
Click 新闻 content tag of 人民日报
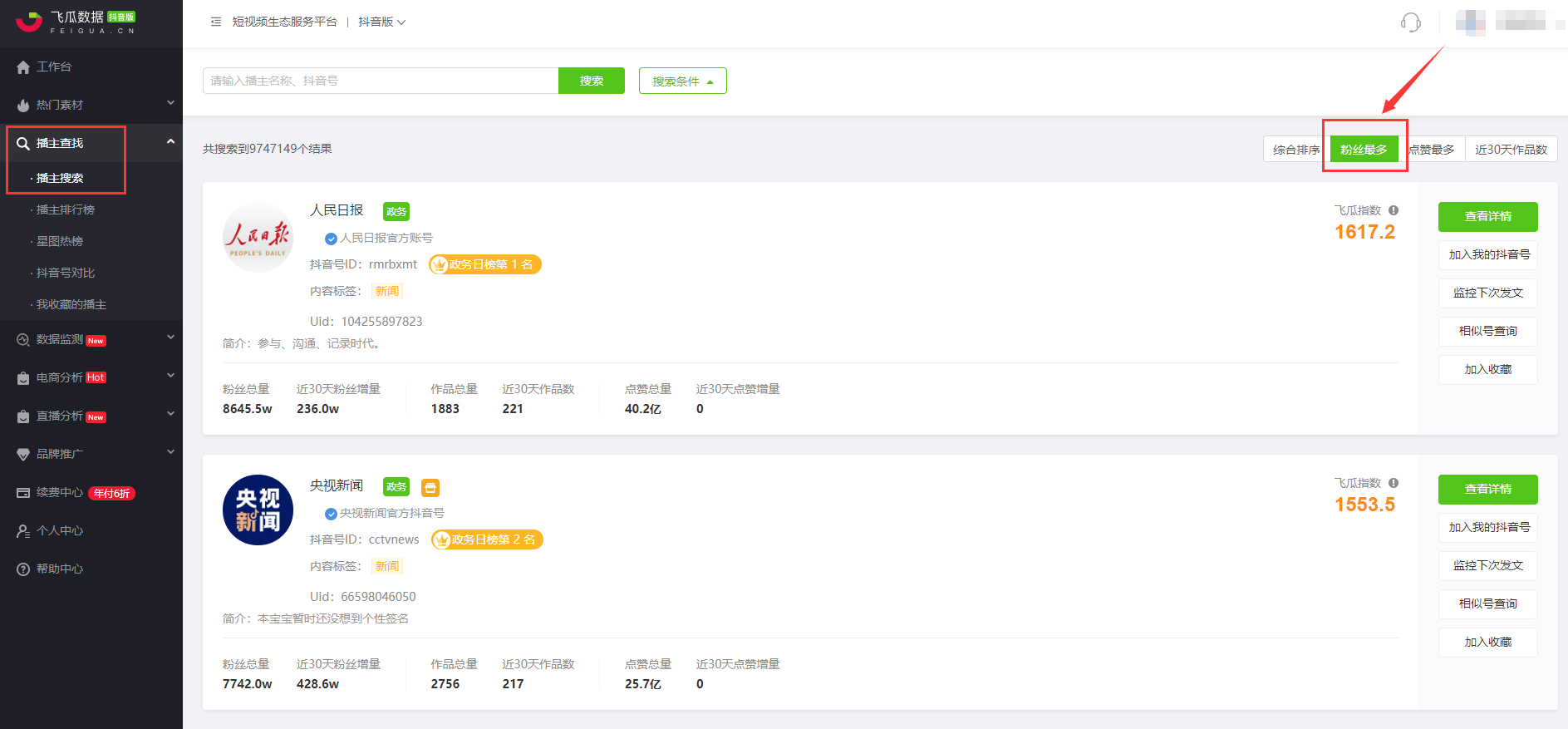(x=387, y=291)
